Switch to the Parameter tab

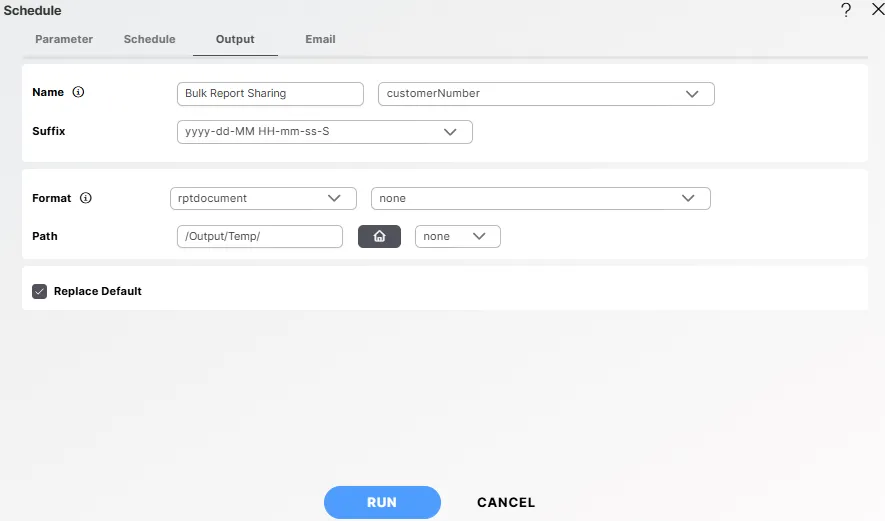(64, 39)
